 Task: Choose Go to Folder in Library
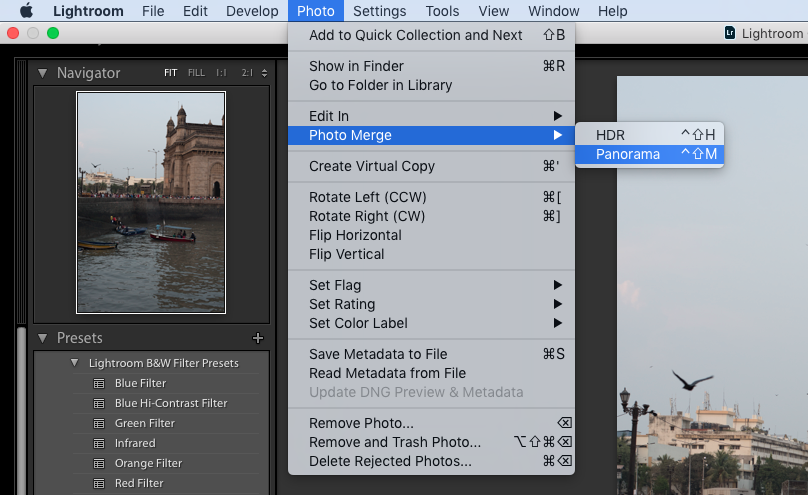[431, 85]
